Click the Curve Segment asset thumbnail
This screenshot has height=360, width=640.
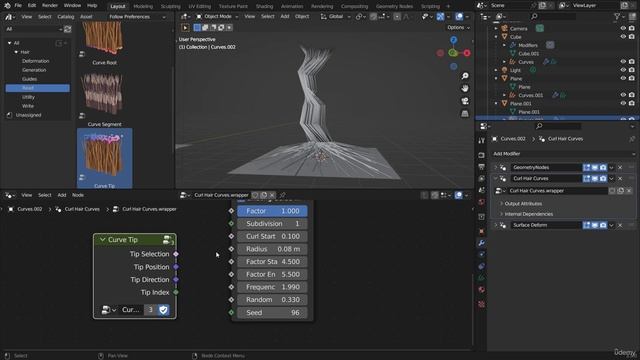tap(103, 95)
